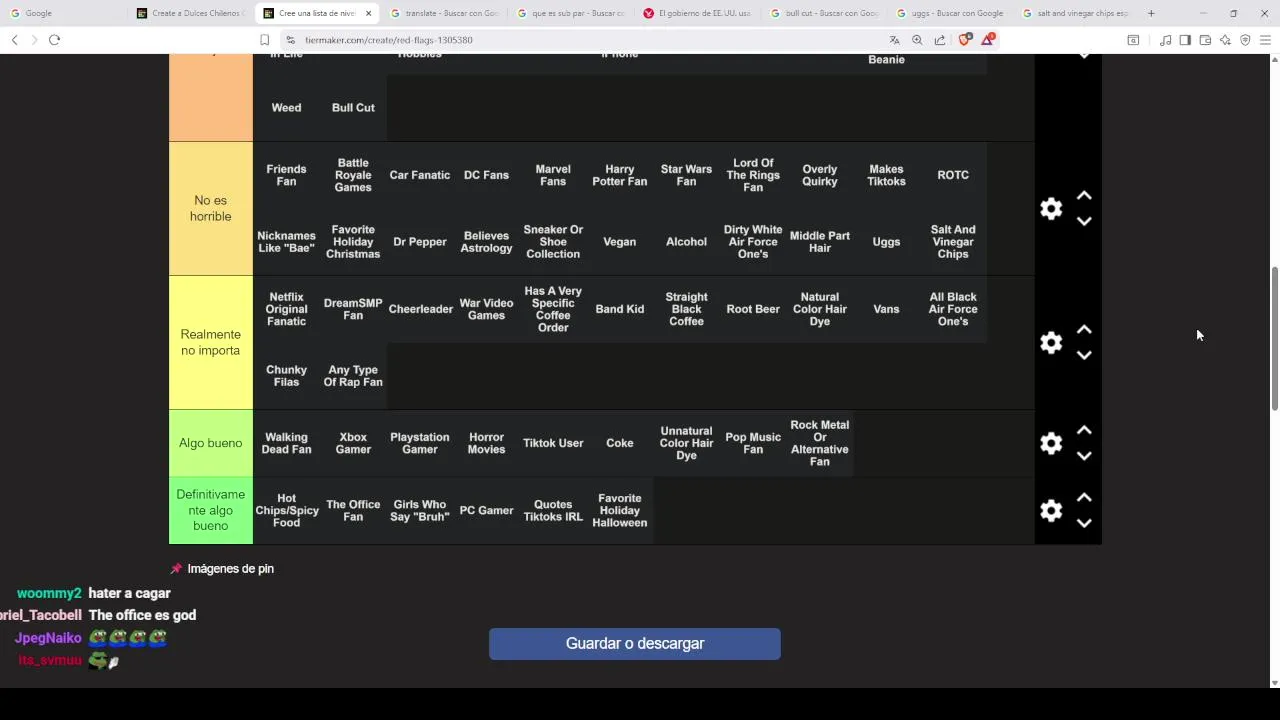Open settings gear for 'Definitivamente algo bueno' tier
This screenshot has width=1280, height=720.
[1051, 511]
